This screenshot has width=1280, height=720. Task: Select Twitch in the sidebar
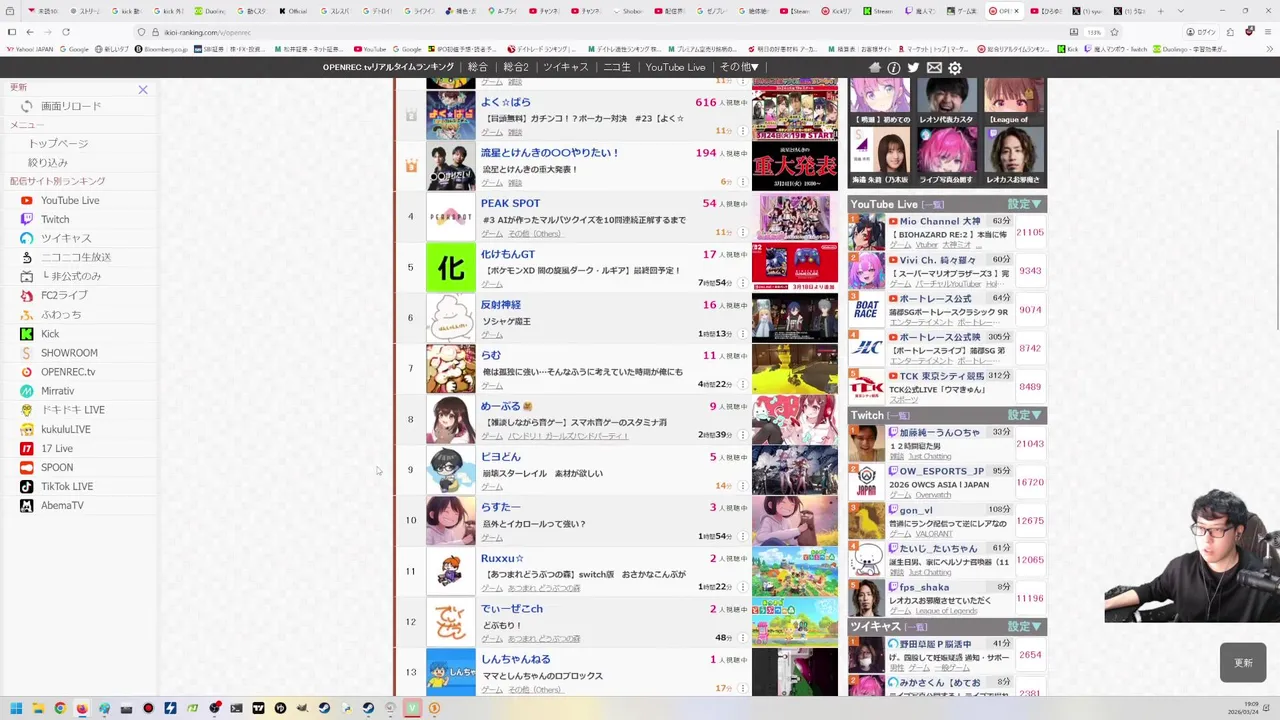[55, 219]
